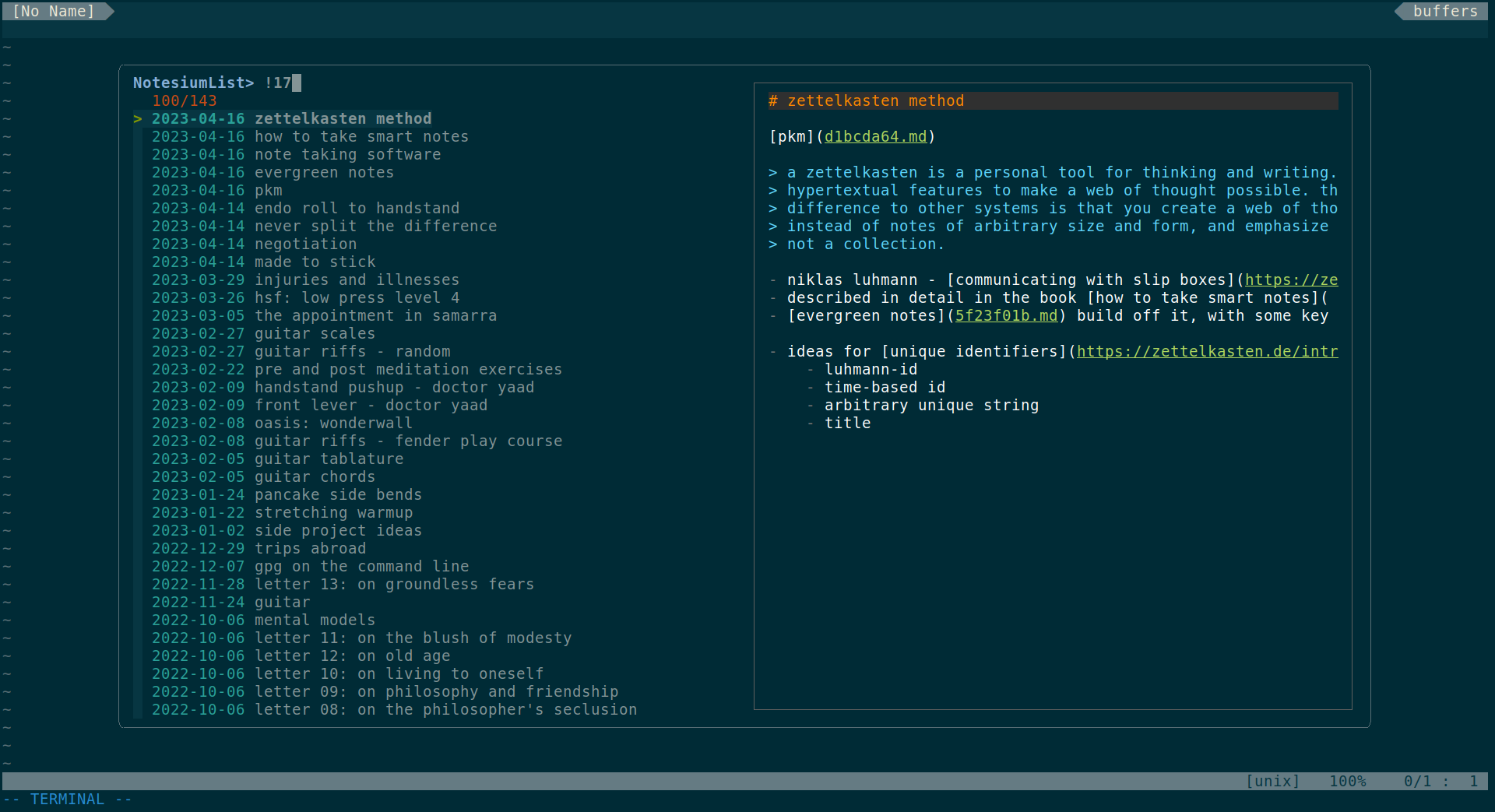This screenshot has width=1495, height=812.
Task: Open the buffers indicator in the statusline
Action: click(1446, 11)
